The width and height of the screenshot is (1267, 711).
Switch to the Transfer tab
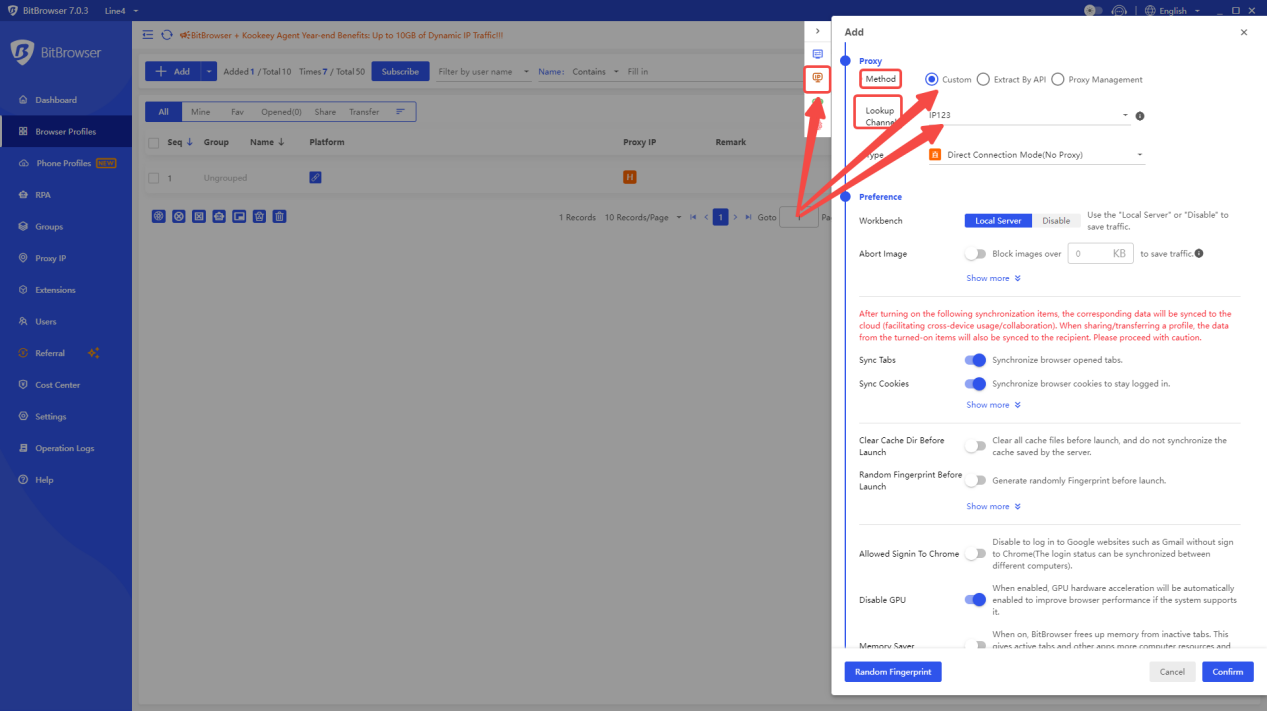pos(364,112)
